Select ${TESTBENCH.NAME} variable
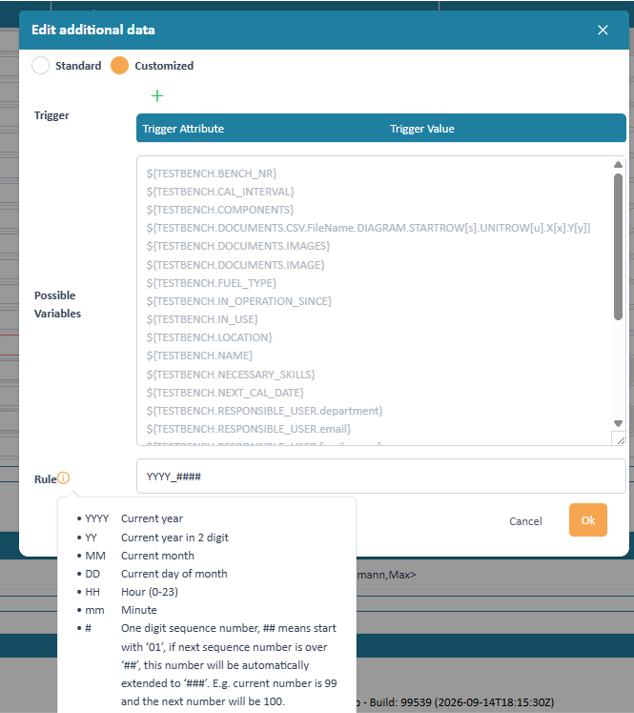634x713 pixels. point(199,356)
